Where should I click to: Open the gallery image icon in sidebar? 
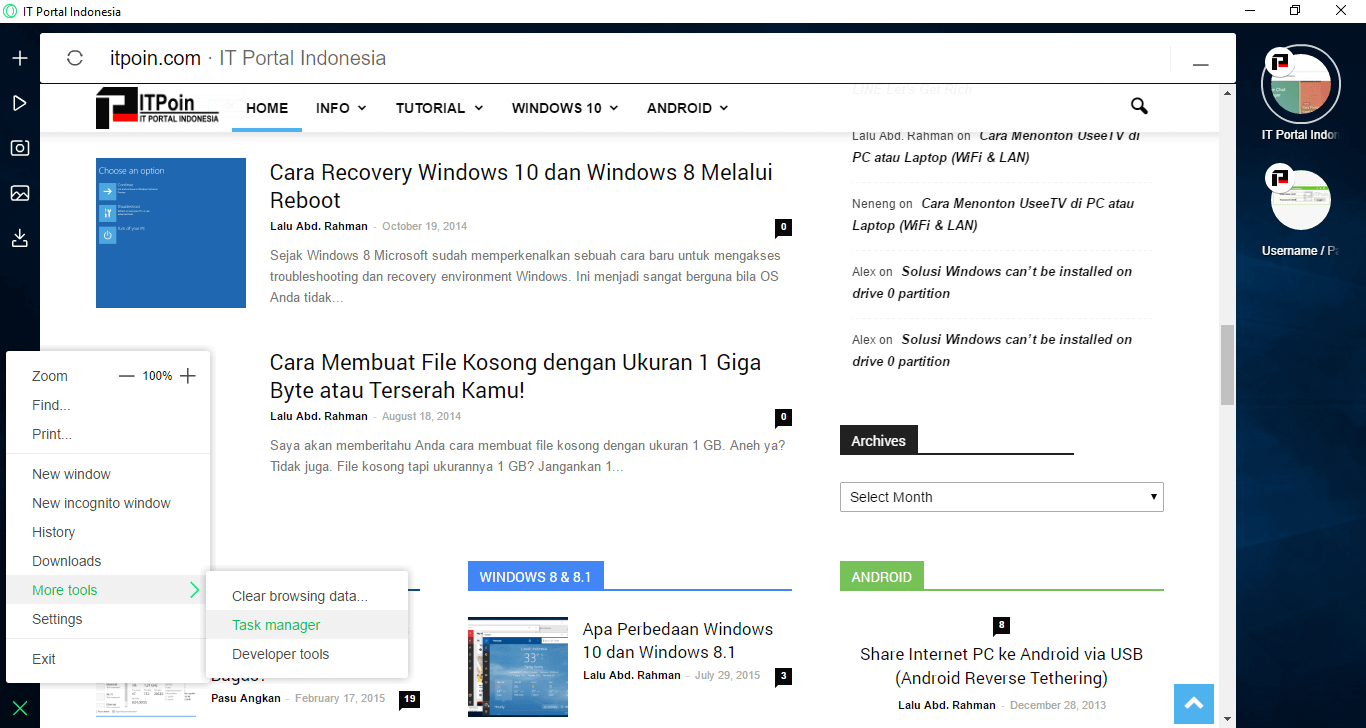pyautogui.click(x=20, y=193)
